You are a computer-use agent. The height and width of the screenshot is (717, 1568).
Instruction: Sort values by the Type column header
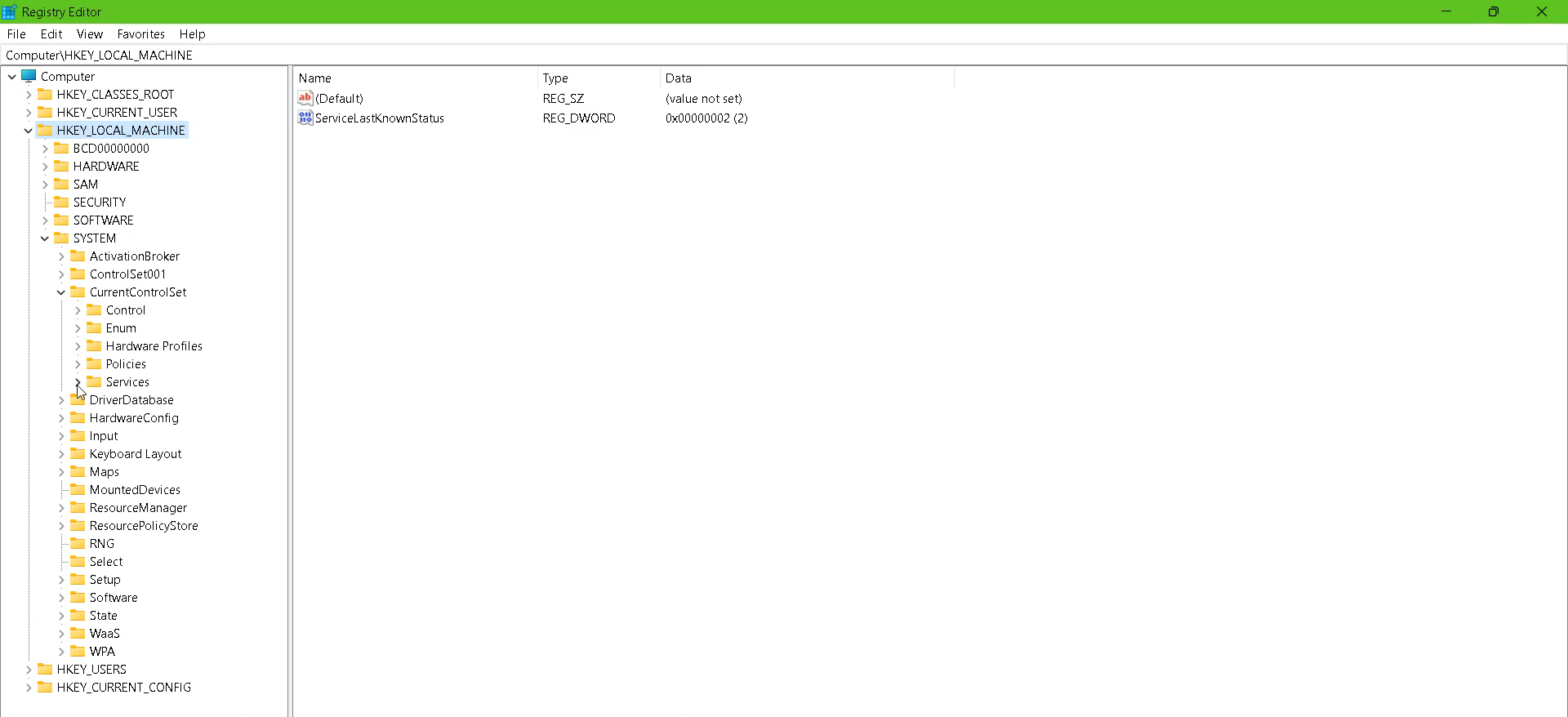(599, 78)
